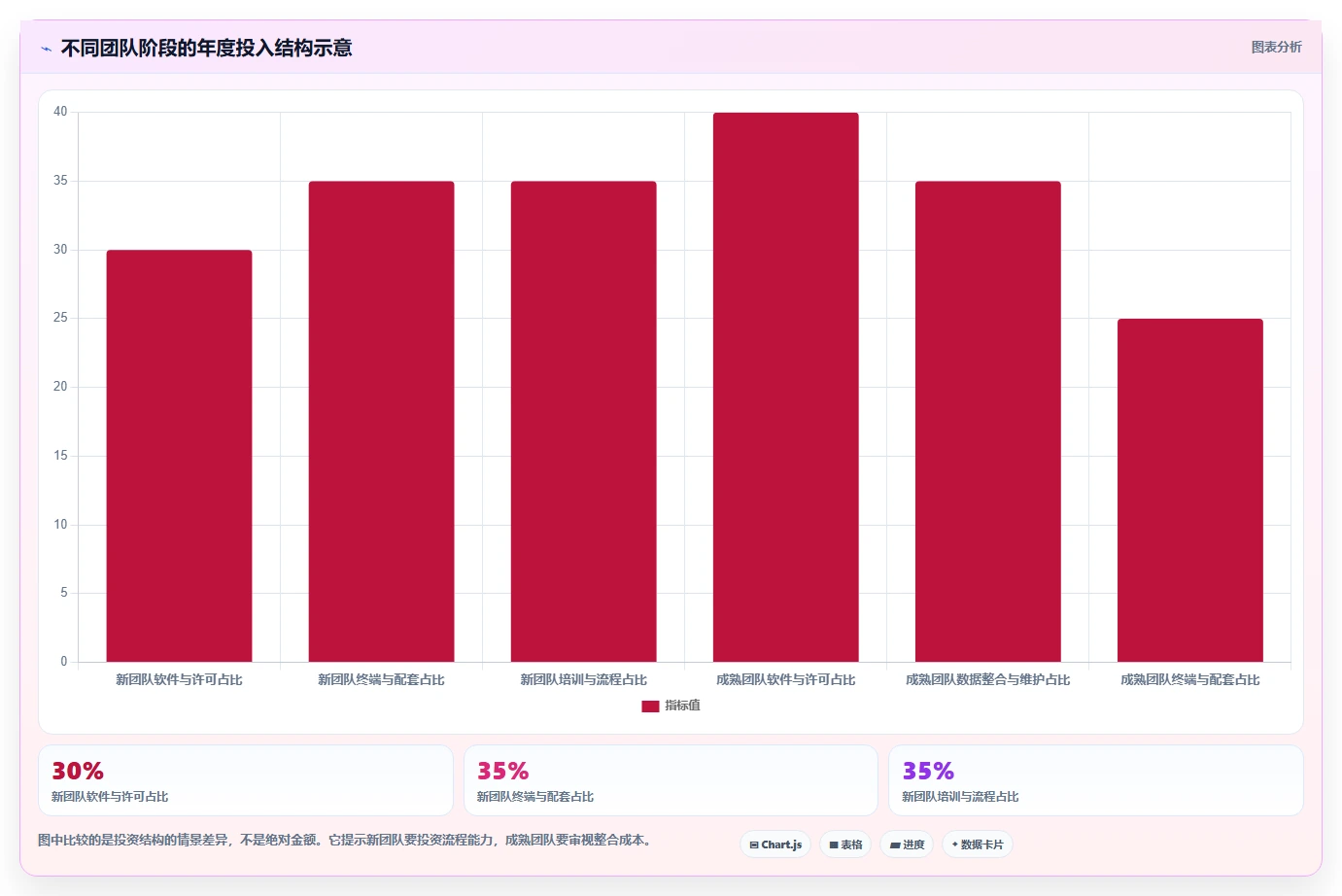The height and width of the screenshot is (896, 1342).
Task: Click the 进度 tag pill
Action: (x=907, y=844)
